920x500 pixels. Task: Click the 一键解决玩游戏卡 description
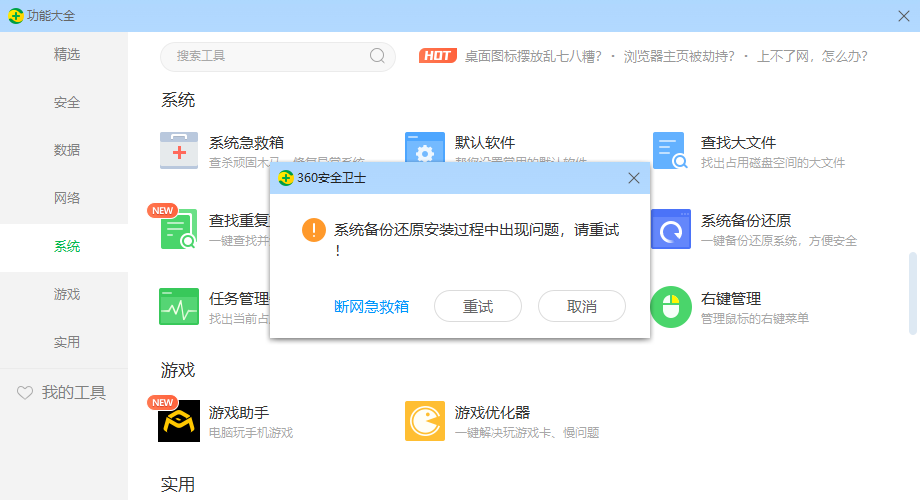click(527, 433)
